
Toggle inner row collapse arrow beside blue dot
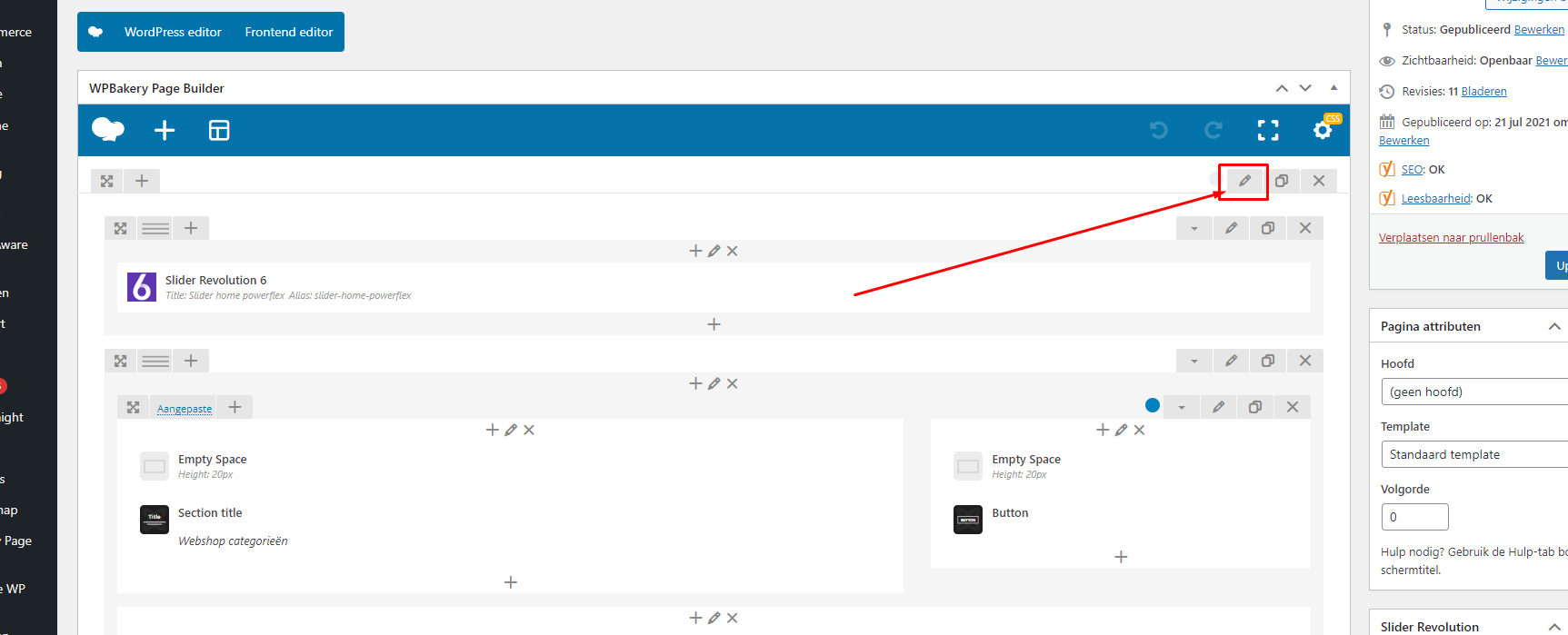(1182, 407)
